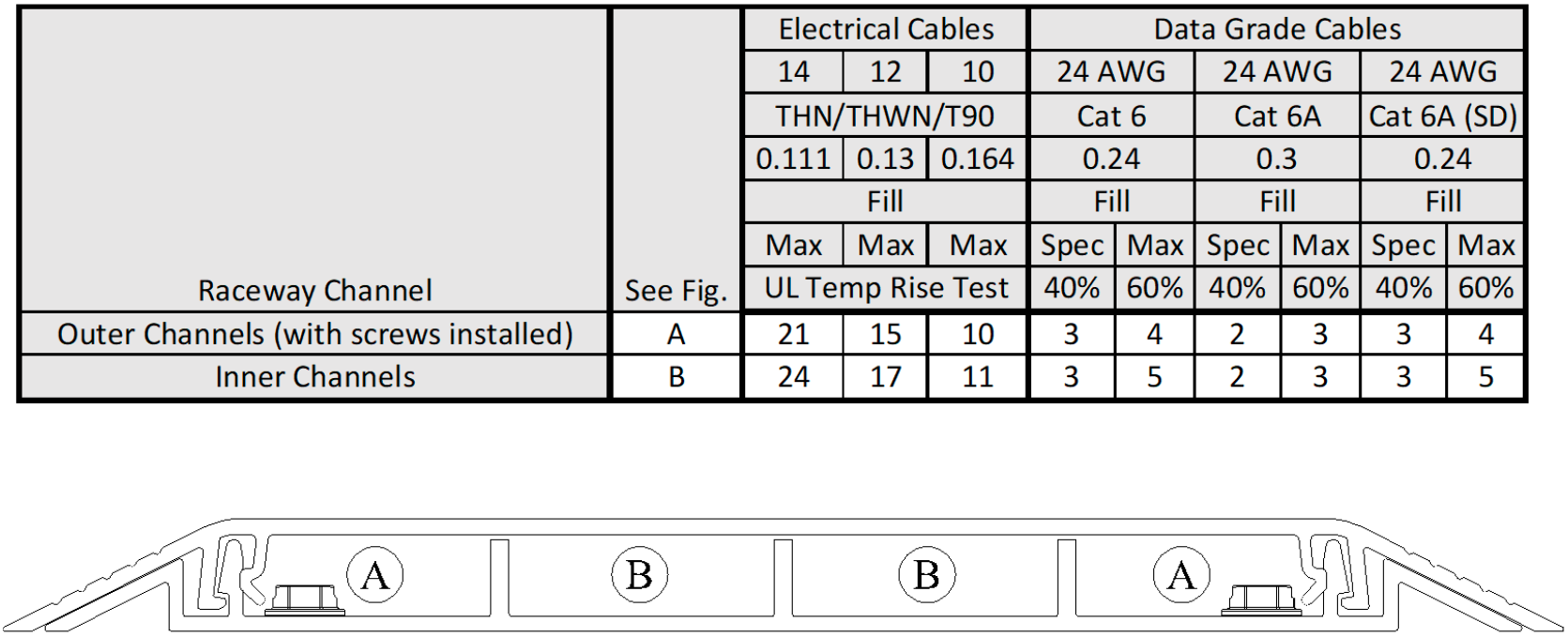
Task: Click the Raceway Channel column header
Action: click(x=314, y=291)
